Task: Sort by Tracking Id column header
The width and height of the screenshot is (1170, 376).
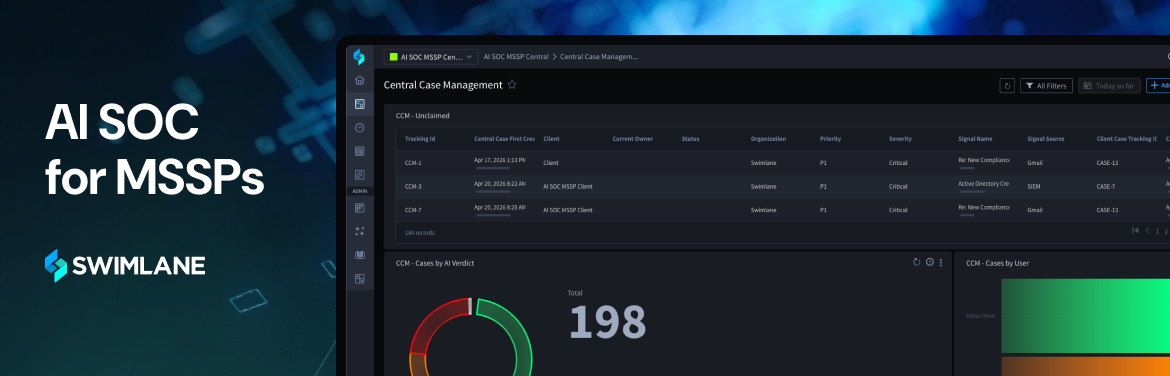Action: [420, 139]
